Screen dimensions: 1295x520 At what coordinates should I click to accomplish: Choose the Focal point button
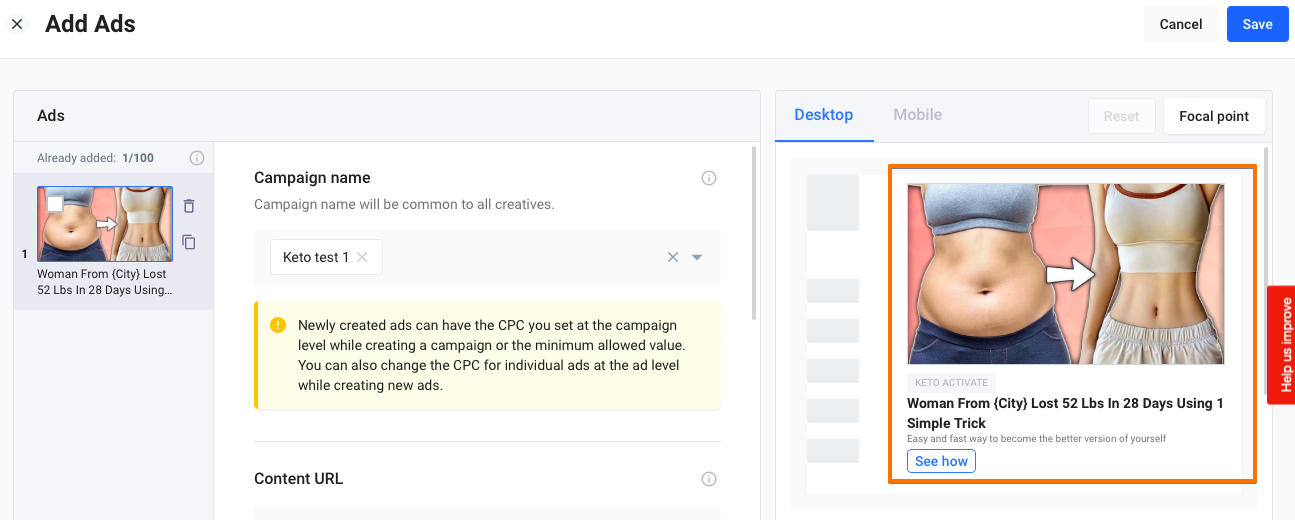pos(1213,116)
